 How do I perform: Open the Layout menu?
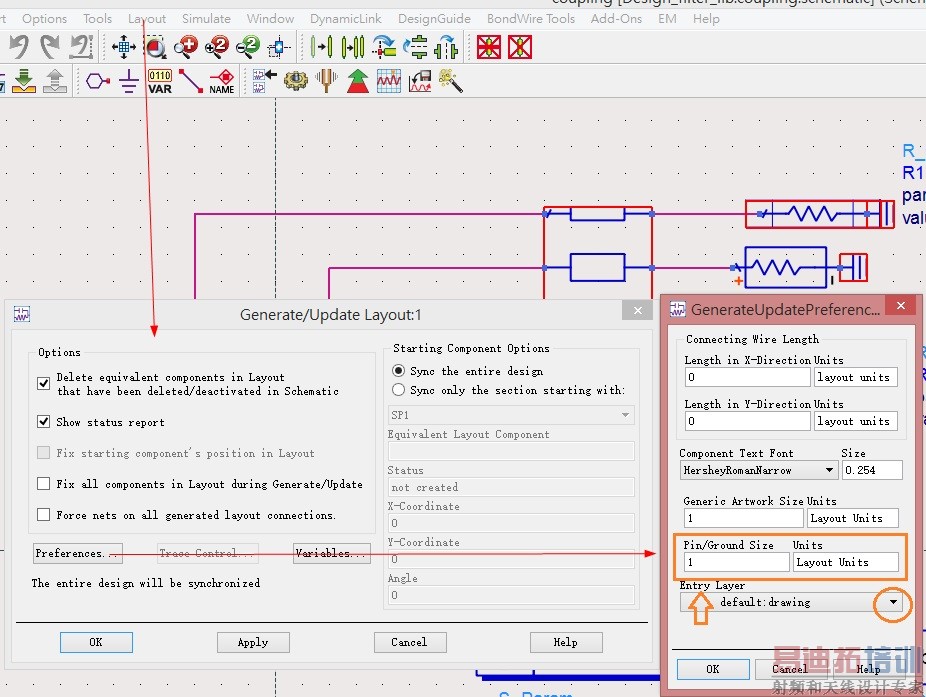146,19
